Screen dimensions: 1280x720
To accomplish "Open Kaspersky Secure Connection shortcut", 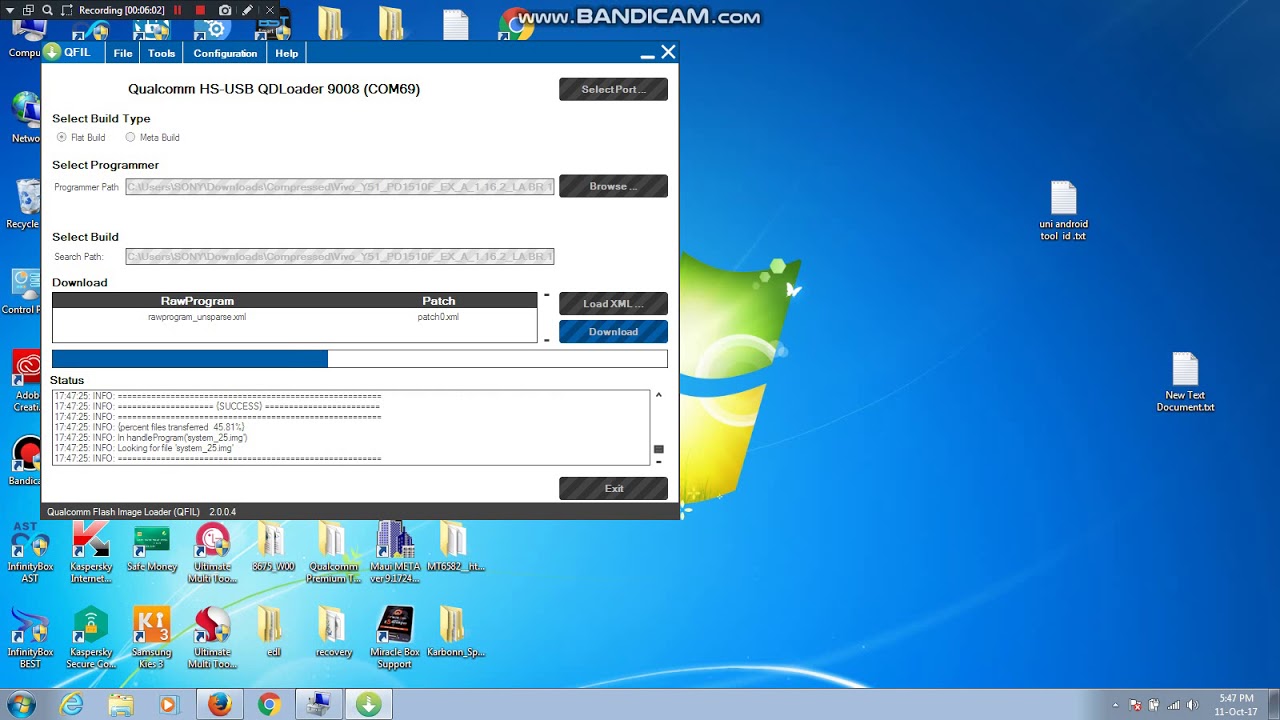I will (91, 638).
